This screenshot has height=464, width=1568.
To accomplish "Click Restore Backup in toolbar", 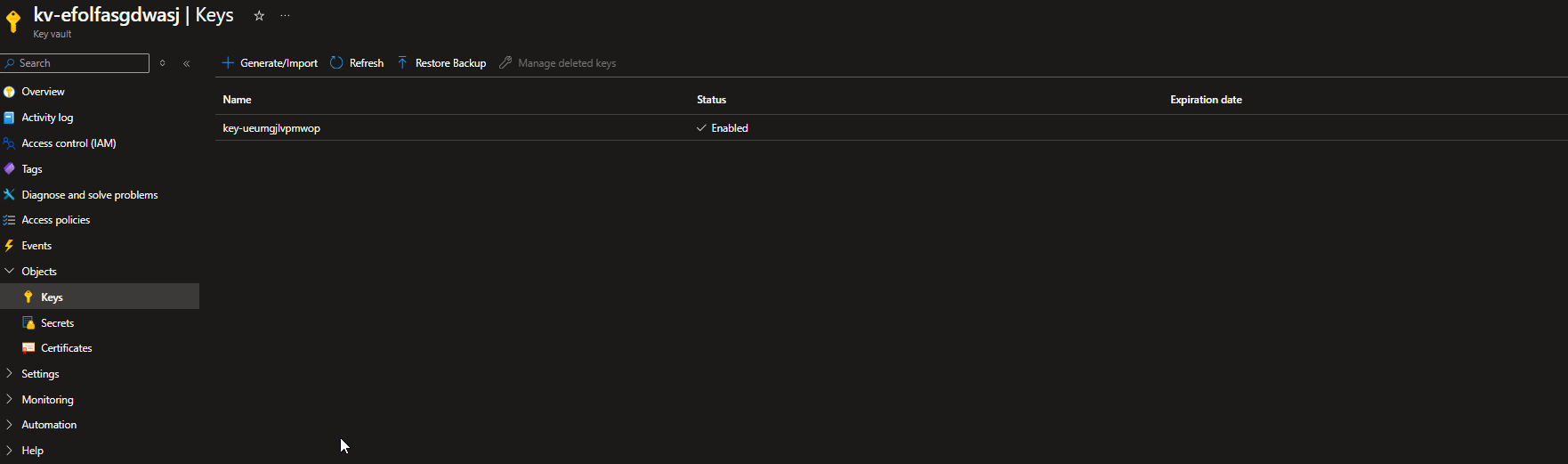I will [x=441, y=63].
